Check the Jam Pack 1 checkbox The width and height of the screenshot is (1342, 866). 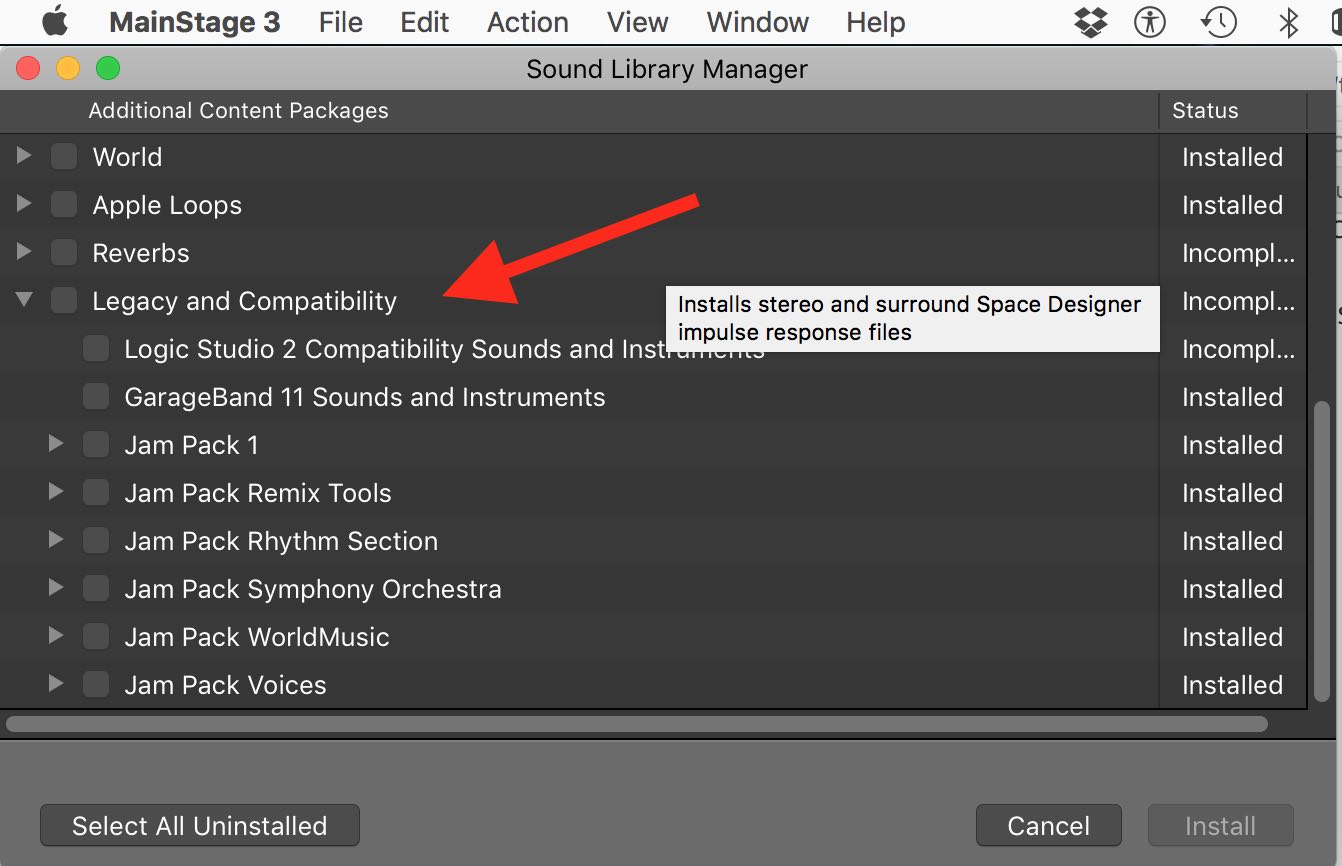coord(96,445)
